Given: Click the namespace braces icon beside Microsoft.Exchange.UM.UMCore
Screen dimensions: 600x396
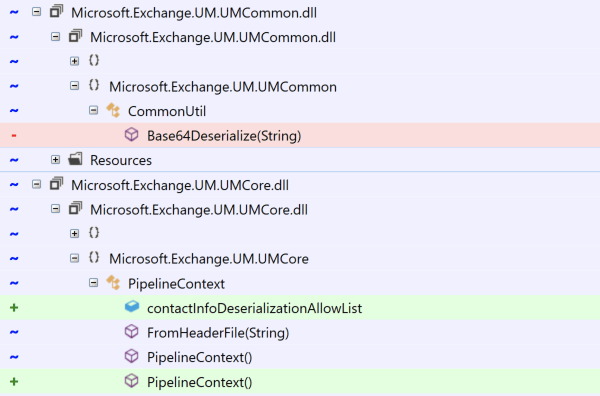Looking at the screenshot, I should coord(94,257).
